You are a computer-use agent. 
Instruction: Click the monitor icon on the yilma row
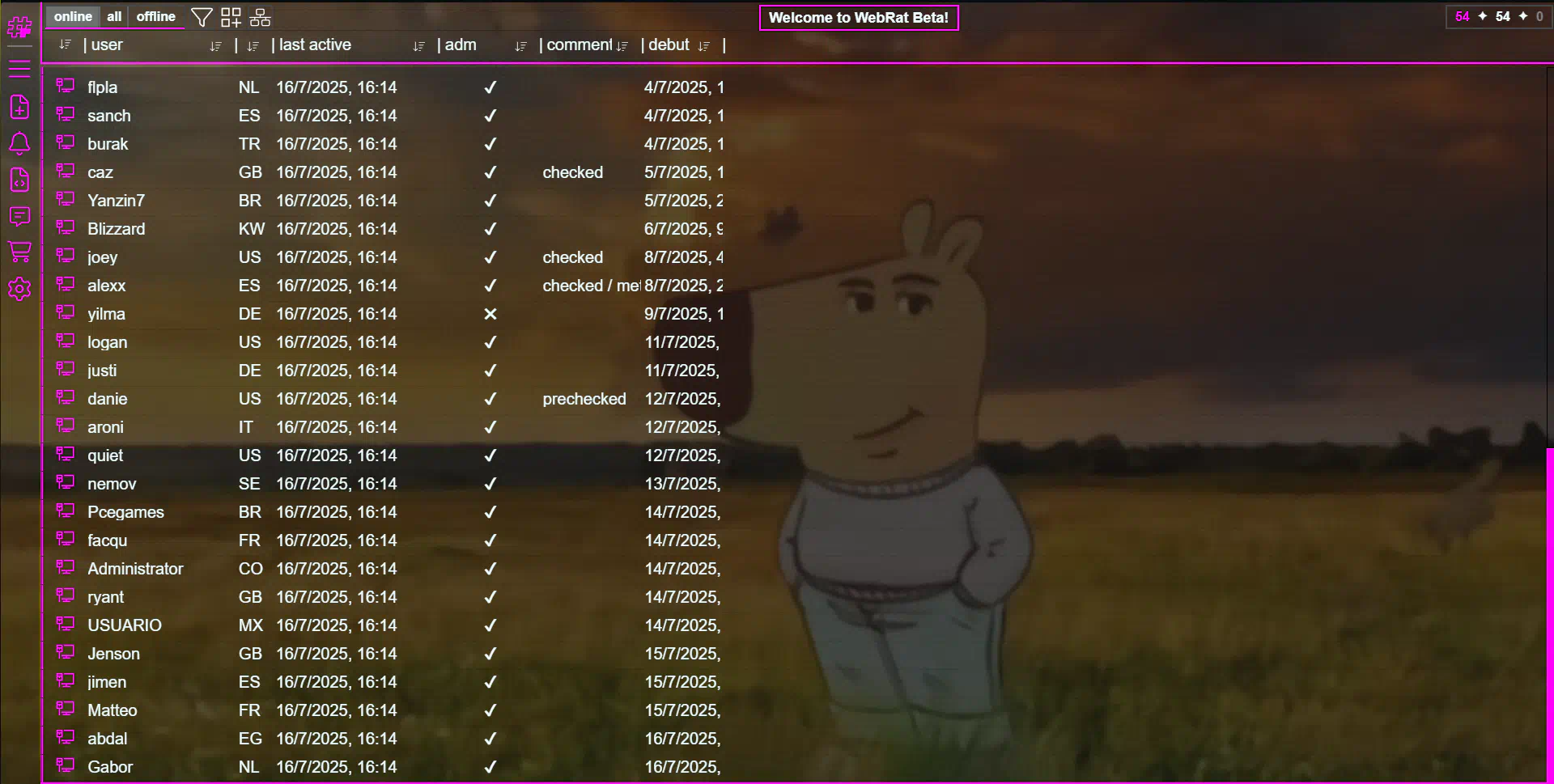point(66,312)
